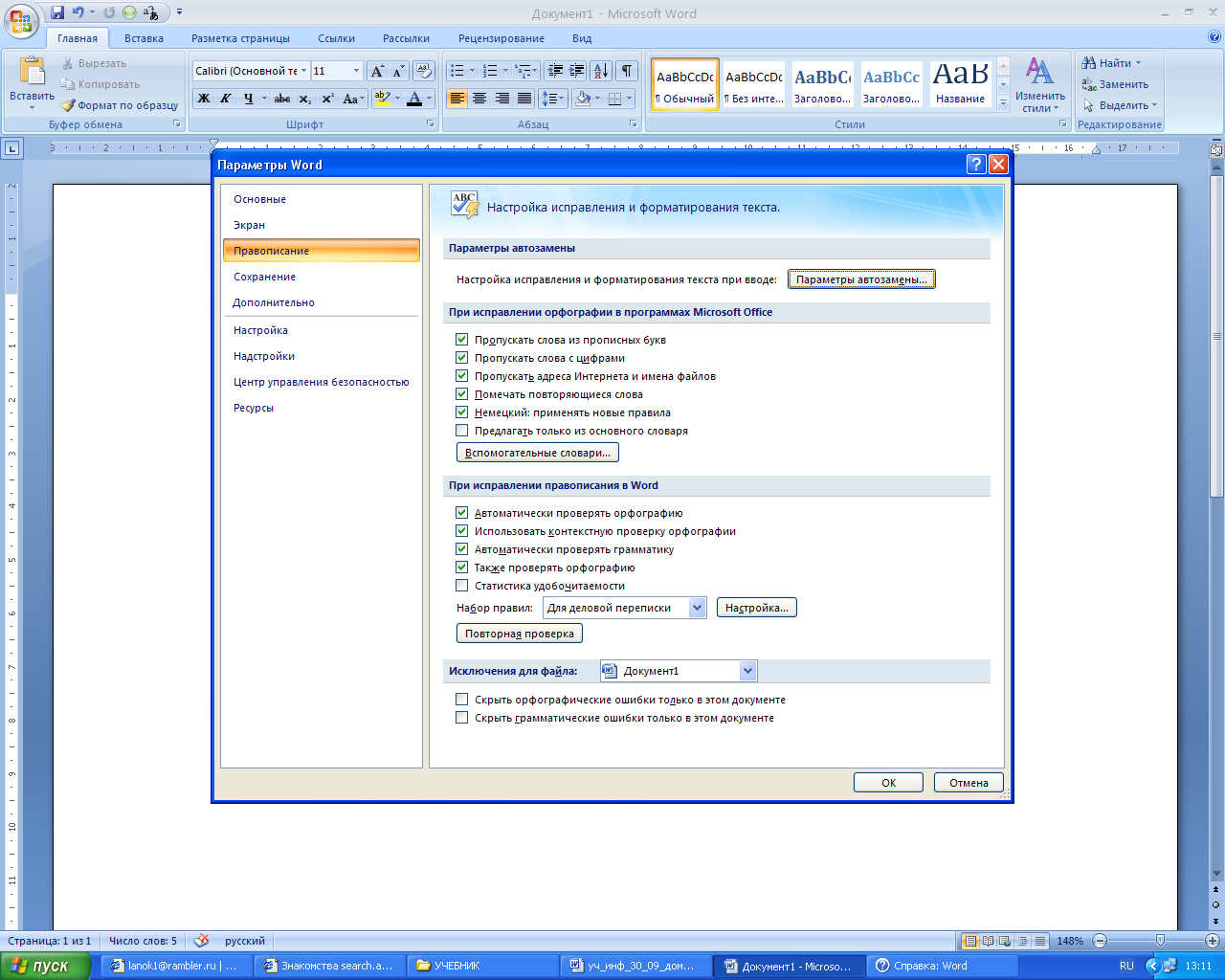Toggle 'Автоматически проверять грамматику' checkbox
Viewport: 1225px width, 980px height.
pyautogui.click(x=462, y=549)
